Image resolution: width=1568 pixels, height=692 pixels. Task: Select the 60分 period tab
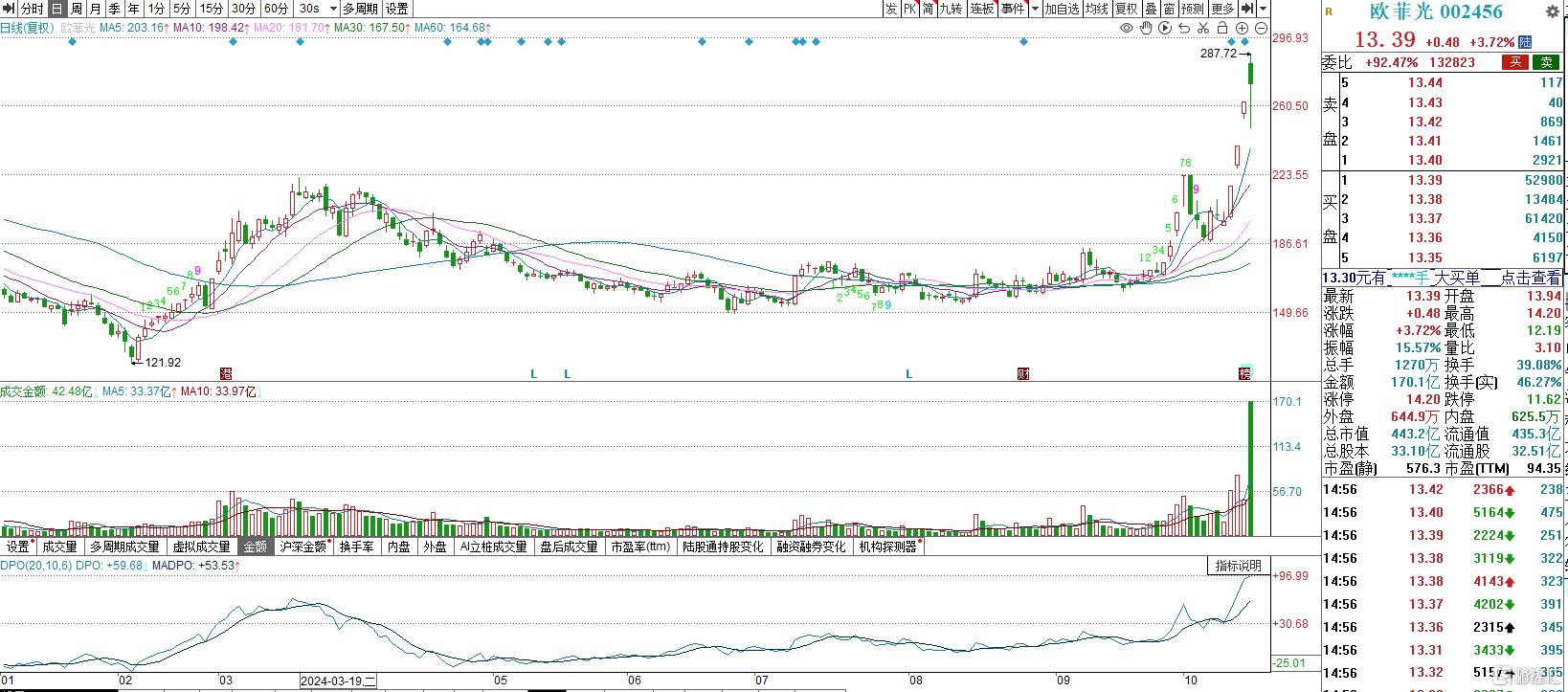[275, 9]
